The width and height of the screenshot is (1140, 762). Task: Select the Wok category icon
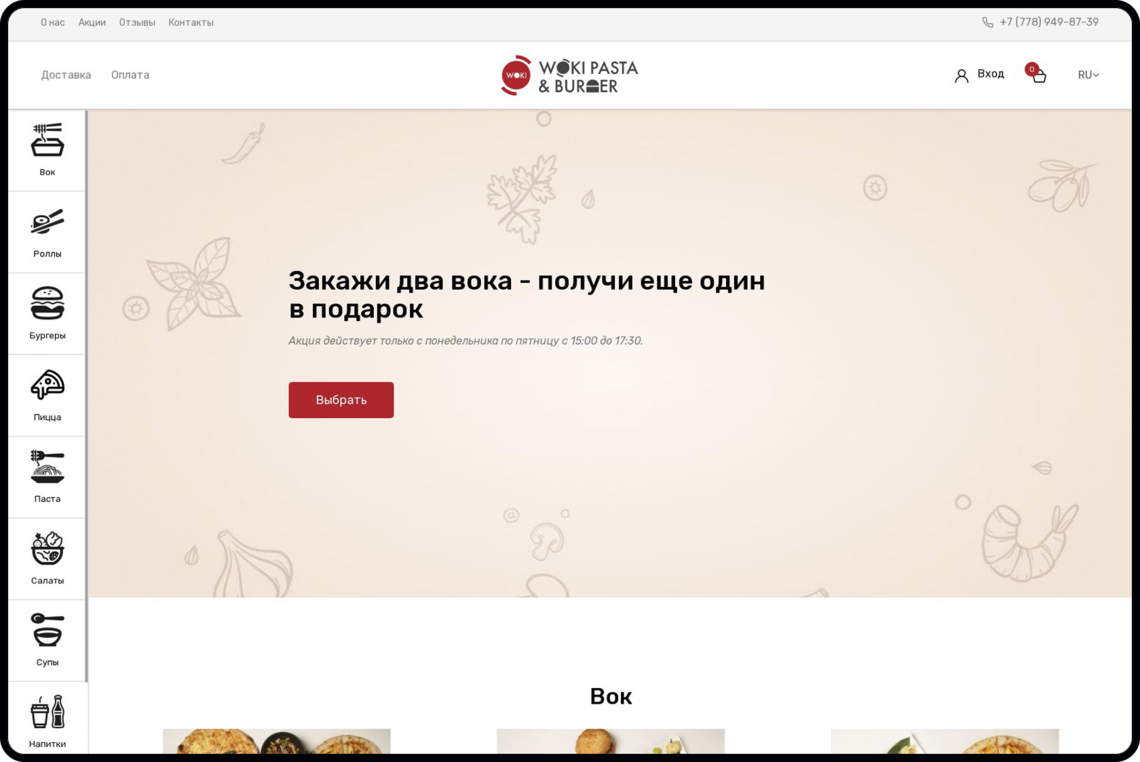[47, 141]
